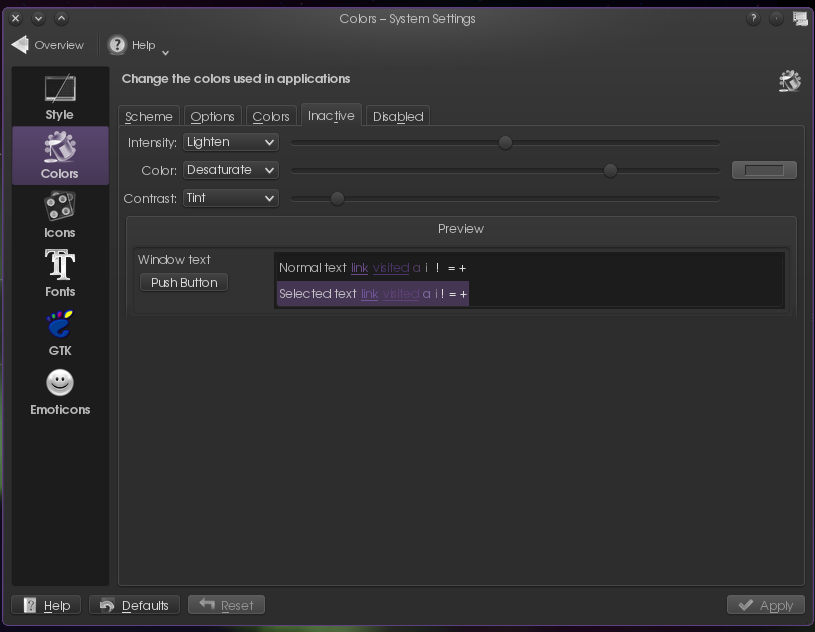Open the Icons settings module
This screenshot has width=815, height=632.
coord(60,214)
